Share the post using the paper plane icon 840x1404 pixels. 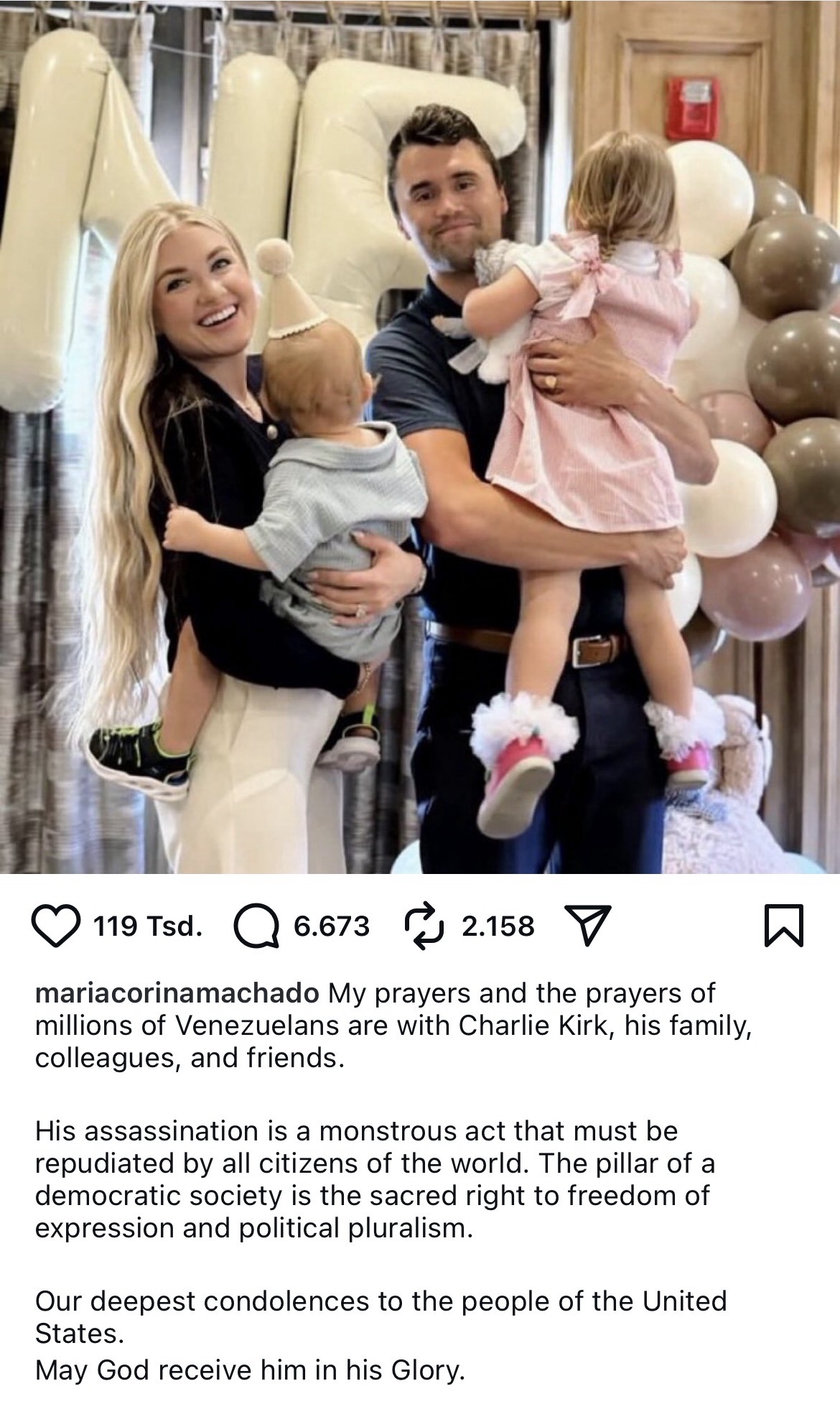(587, 926)
